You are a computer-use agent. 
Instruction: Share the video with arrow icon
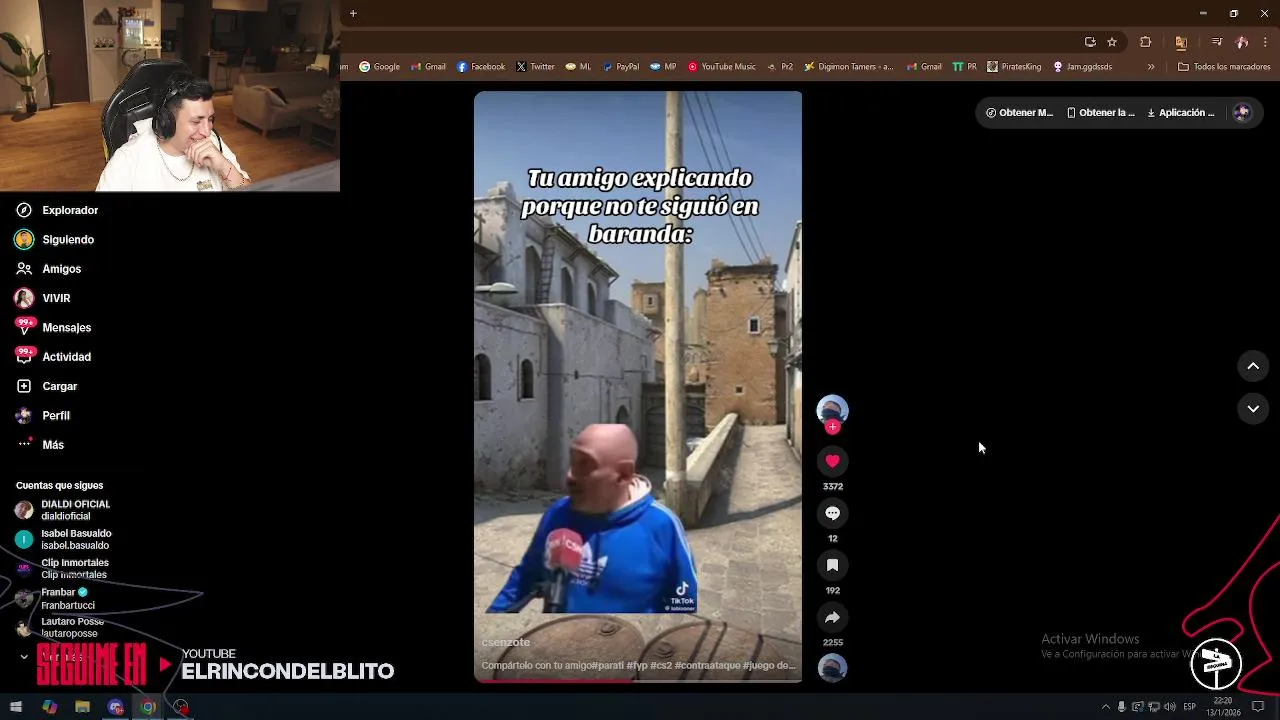tap(832, 617)
